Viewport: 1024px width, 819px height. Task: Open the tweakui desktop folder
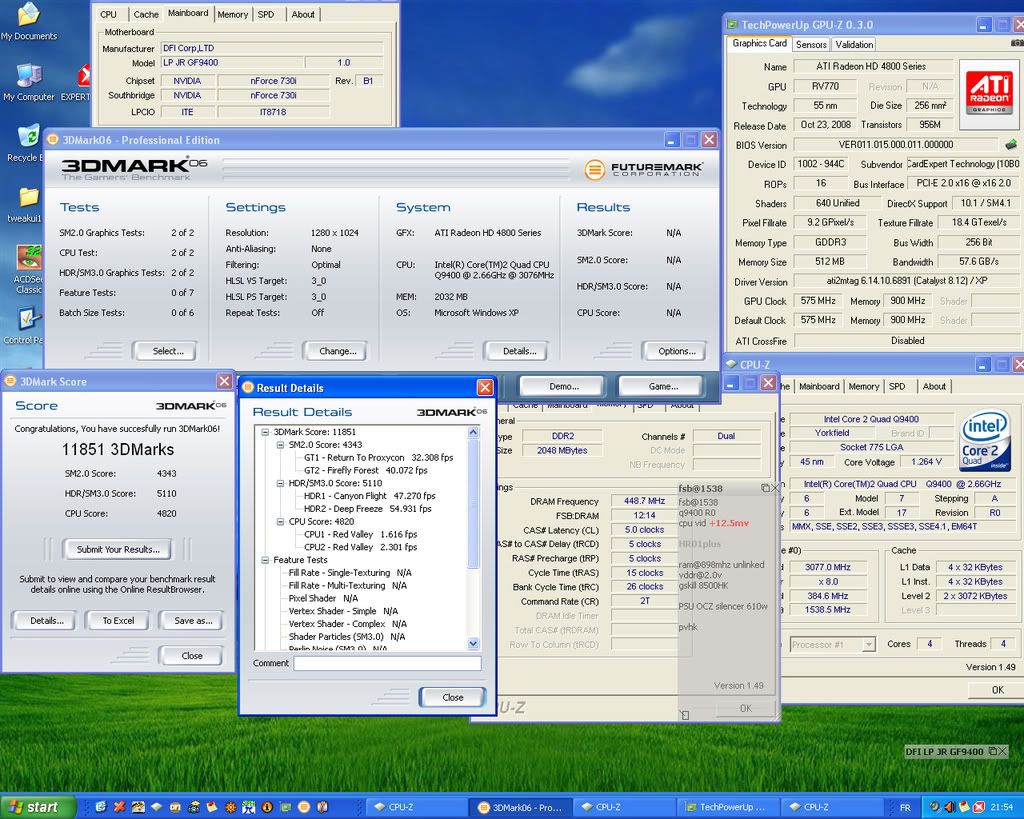28,199
